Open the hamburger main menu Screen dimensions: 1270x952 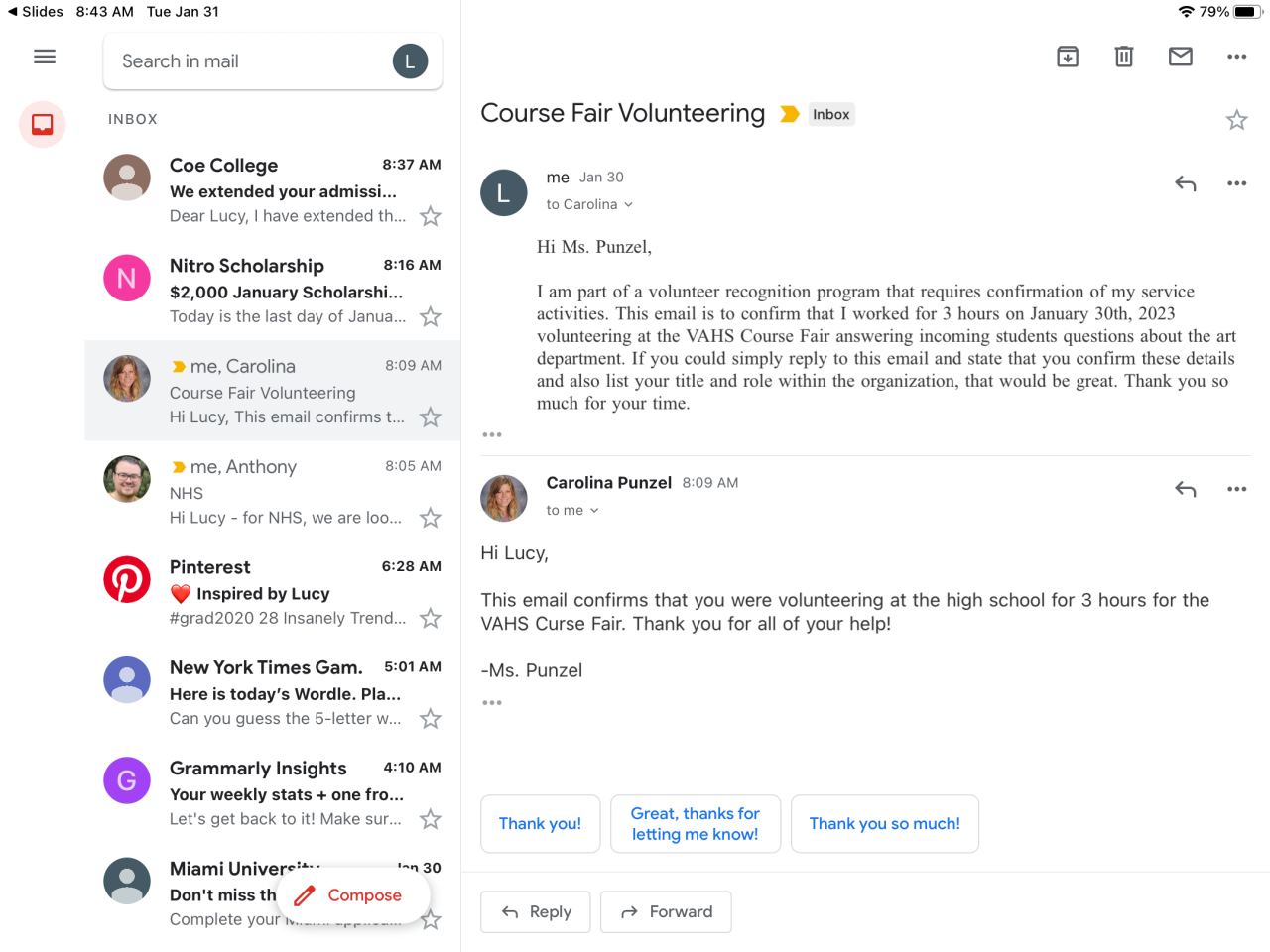45,57
